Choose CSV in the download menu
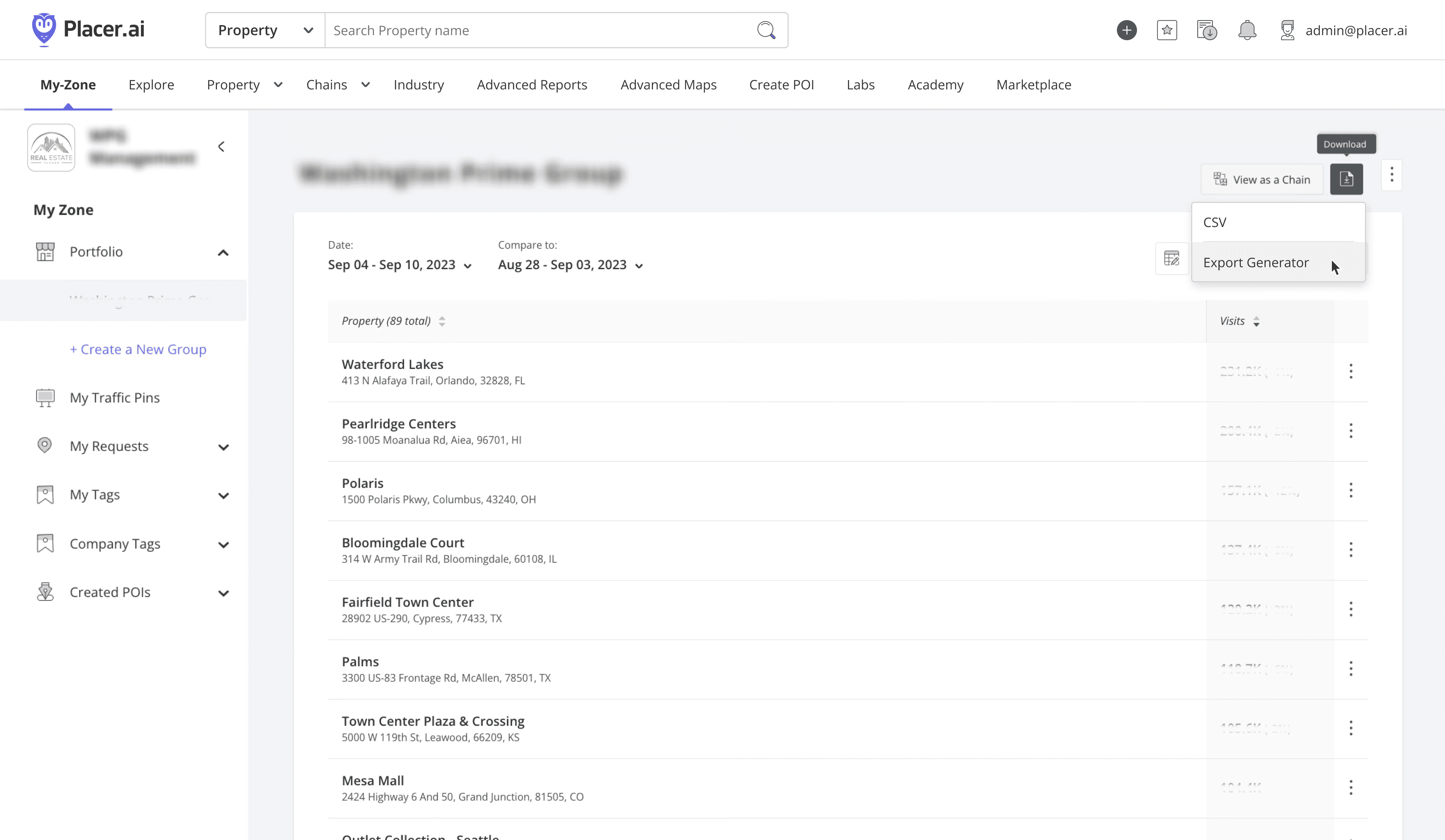 click(x=1214, y=222)
